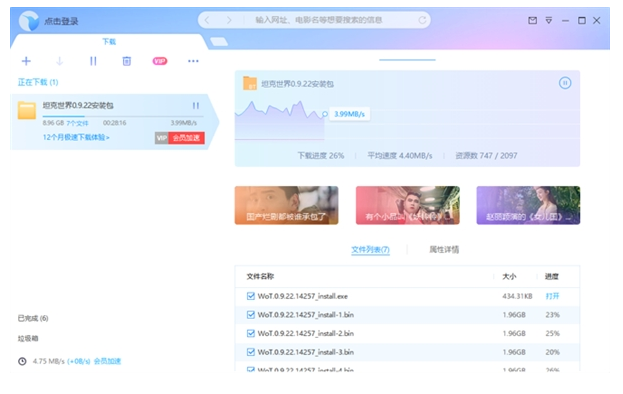Uncheck the install.exe file checkbox
The width and height of the screenshot is (623, 394).
[x=251, y=296]
